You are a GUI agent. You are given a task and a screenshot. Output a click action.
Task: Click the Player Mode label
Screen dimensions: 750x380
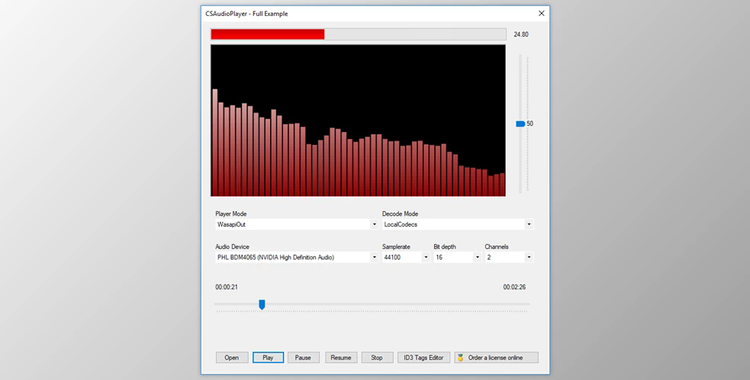click(x=231, y=214)
